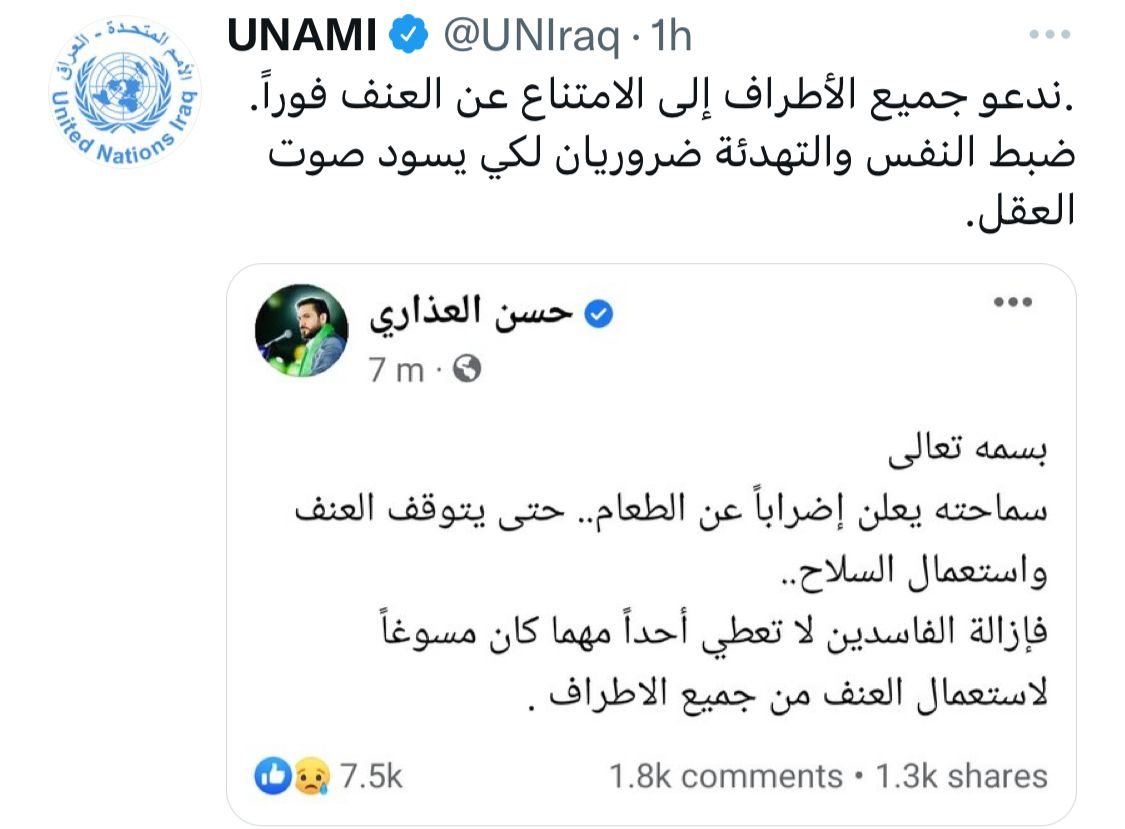Click the Facebook post's 7 m timestamp
Image resolution: width=1125 pixels, height=829 pixels.
click(395, 370)
